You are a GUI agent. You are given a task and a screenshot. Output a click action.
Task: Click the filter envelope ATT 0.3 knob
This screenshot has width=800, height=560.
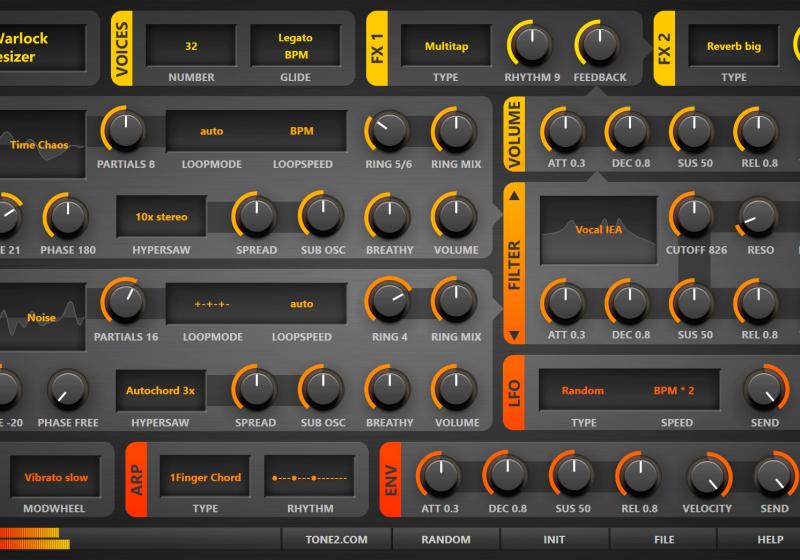[564, 302]
